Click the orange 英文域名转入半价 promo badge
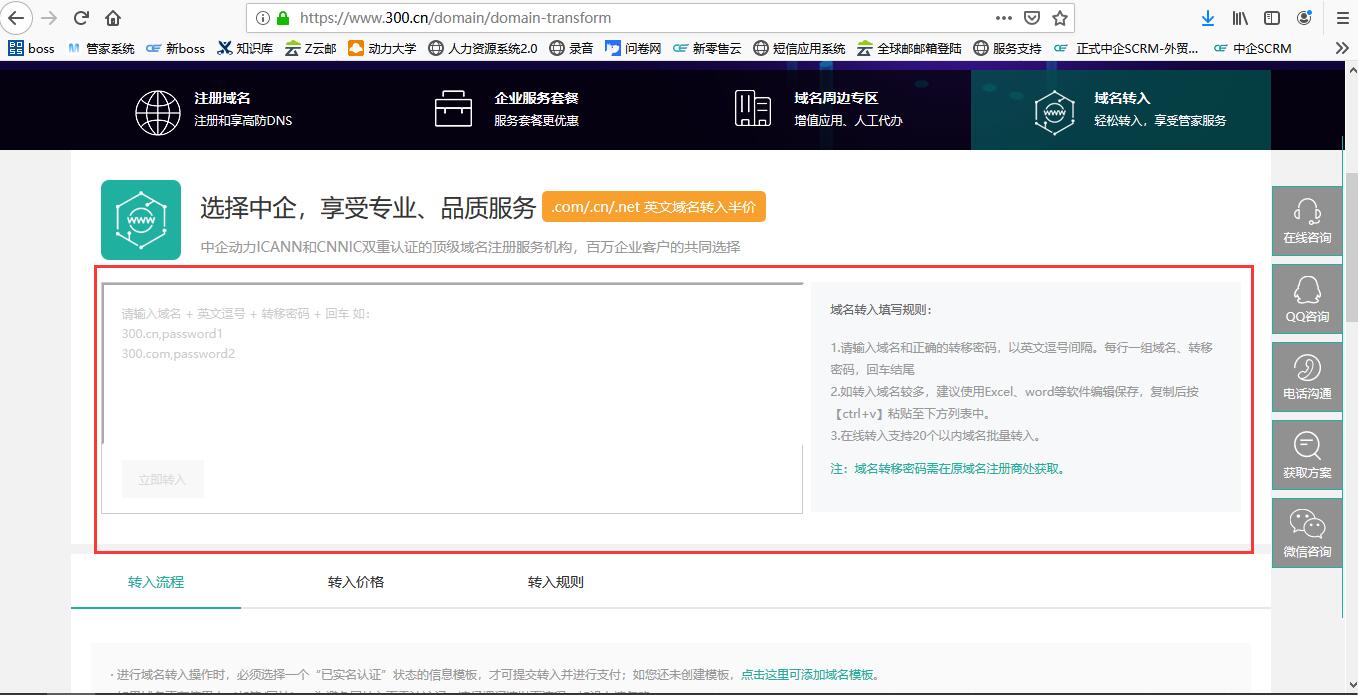This screenshot has width=1358, height=695. [654, 207]
